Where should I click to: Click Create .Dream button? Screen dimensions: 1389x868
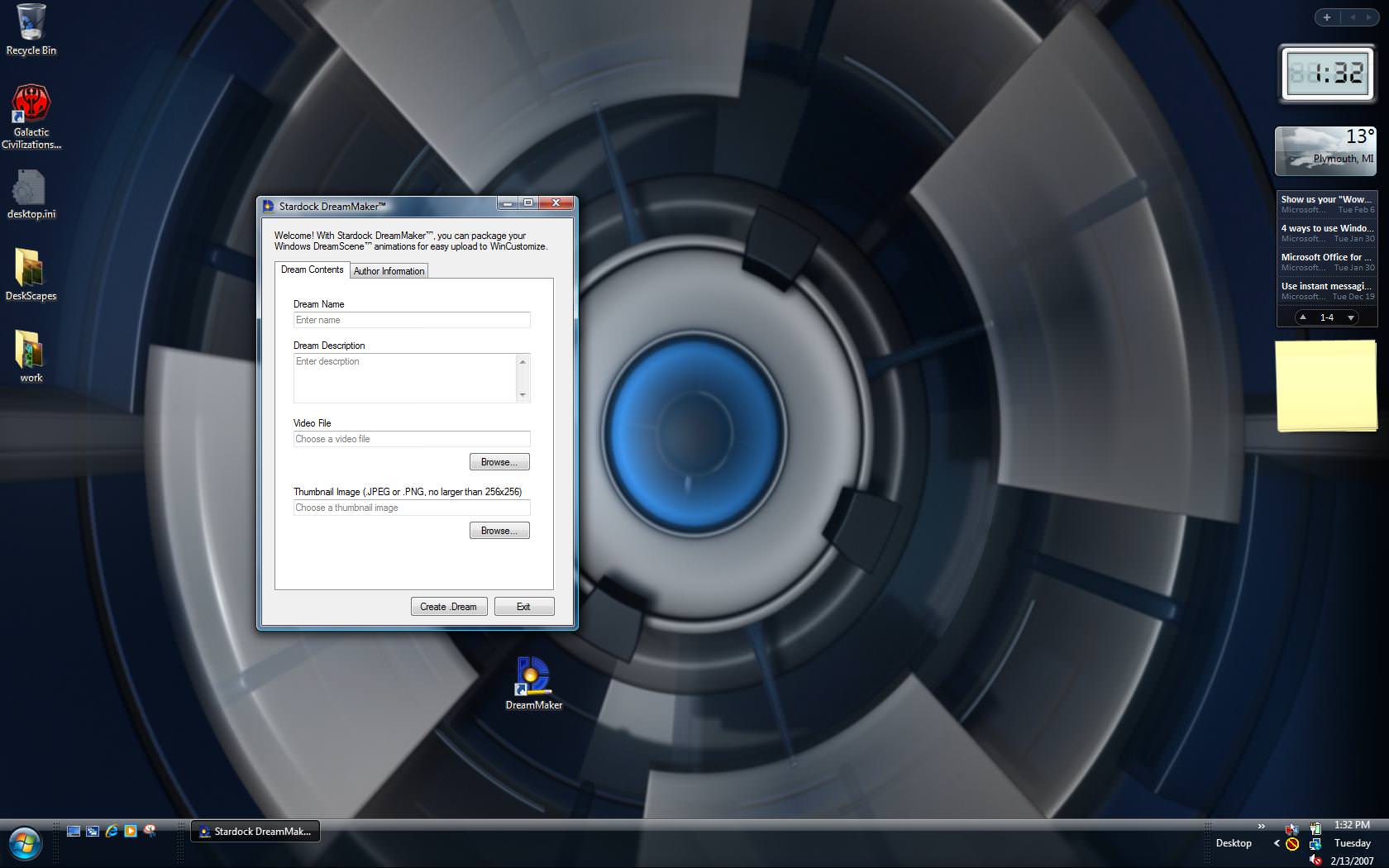[449, 607]
